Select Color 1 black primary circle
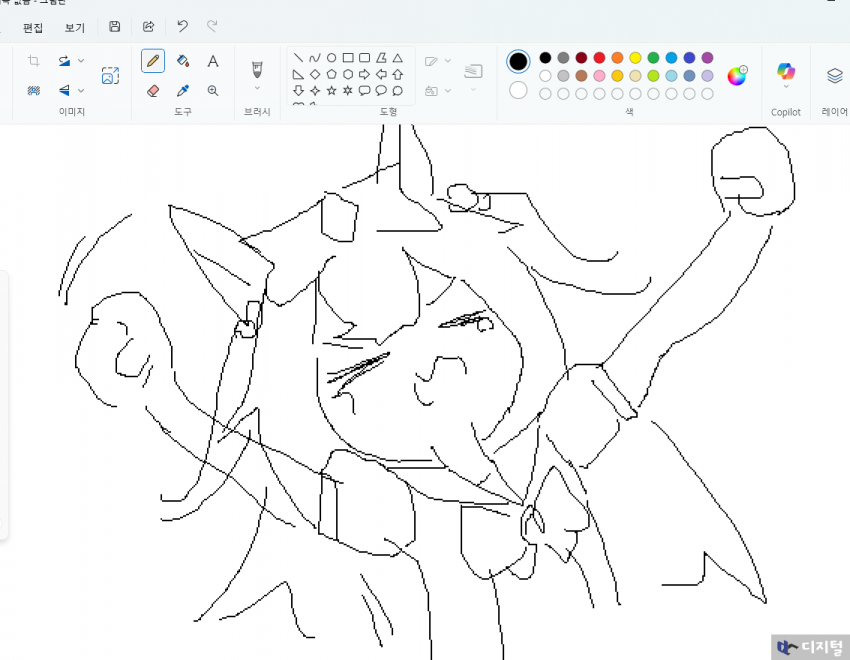 pyautogui.click(x=518, y=61)
